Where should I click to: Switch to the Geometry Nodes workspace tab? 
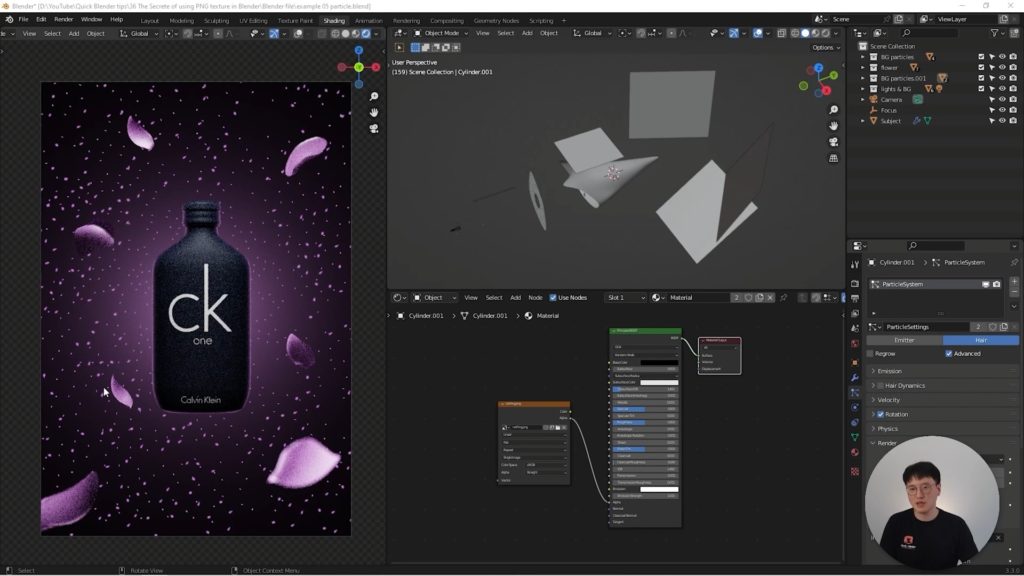497,20
